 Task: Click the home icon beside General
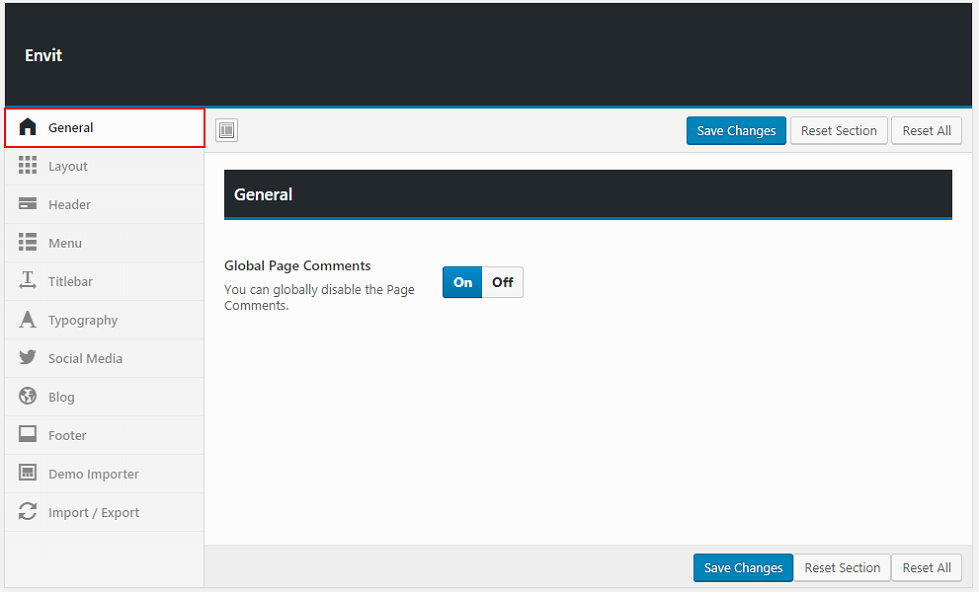(x=28, y=127)
